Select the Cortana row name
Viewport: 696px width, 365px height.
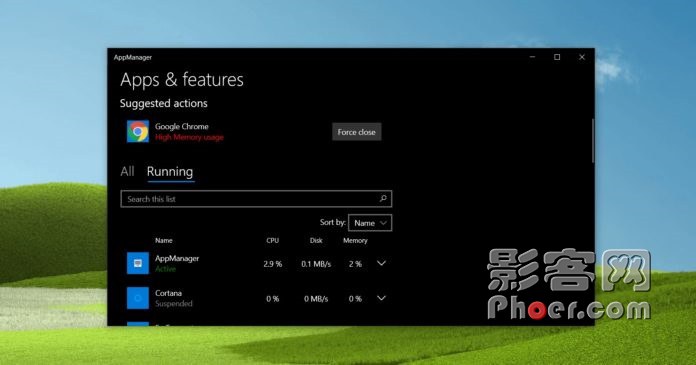click(x=168, y=293)
